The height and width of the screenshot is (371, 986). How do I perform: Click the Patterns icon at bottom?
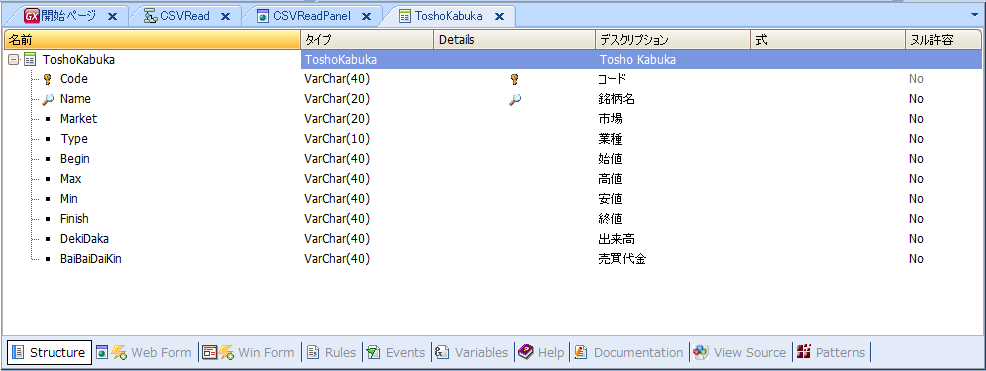pyautogui.click(x=804, y=352)
